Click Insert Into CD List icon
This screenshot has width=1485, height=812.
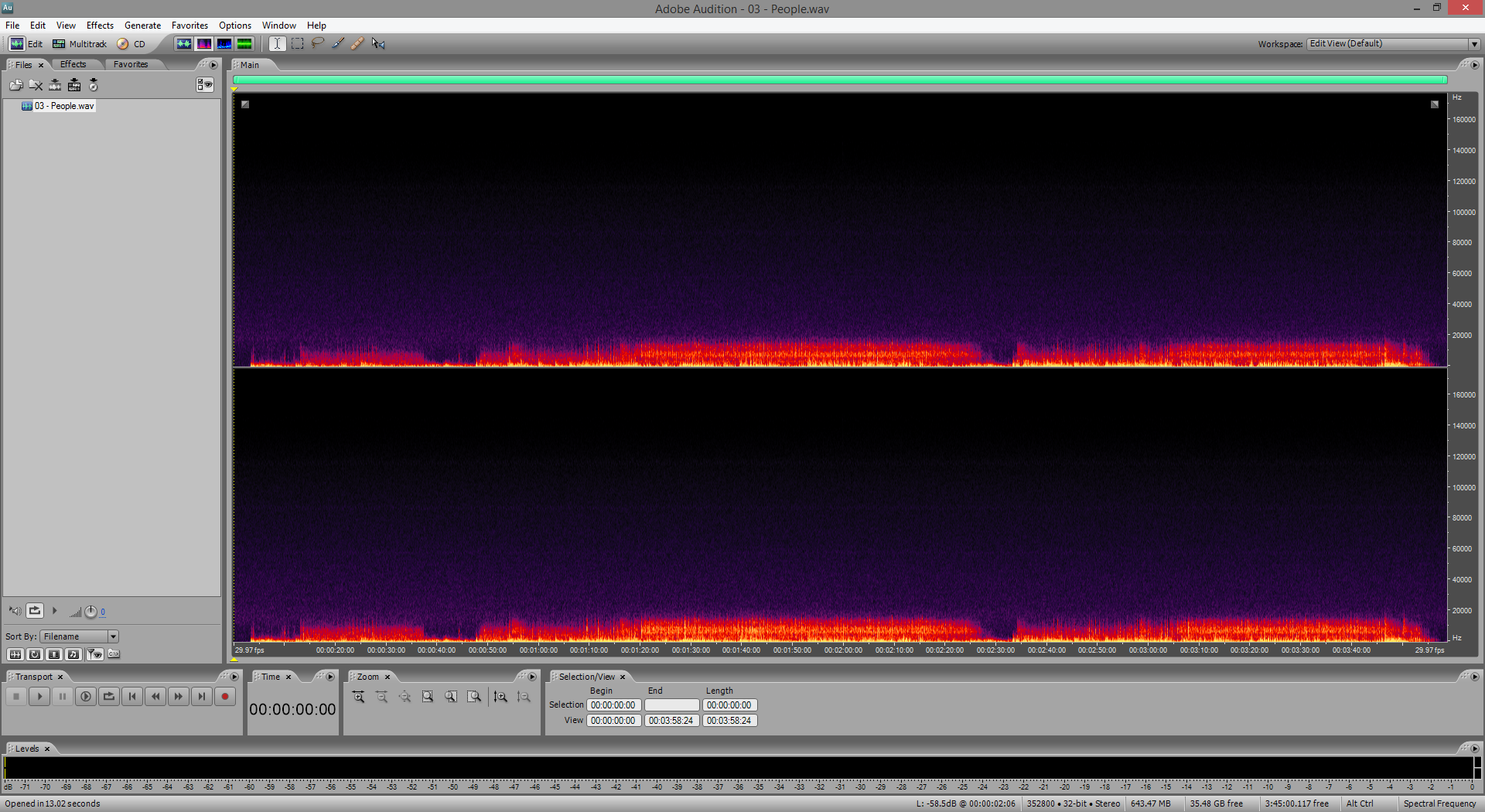94,85
